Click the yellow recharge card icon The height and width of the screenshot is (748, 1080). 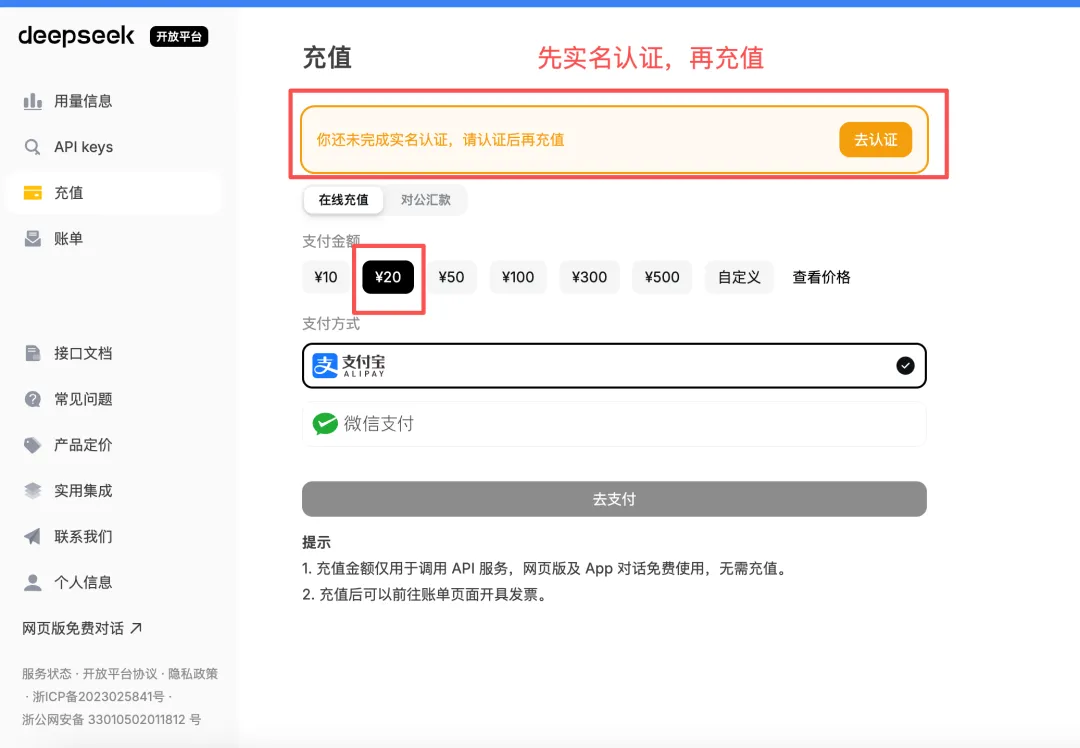click(32, 193)
